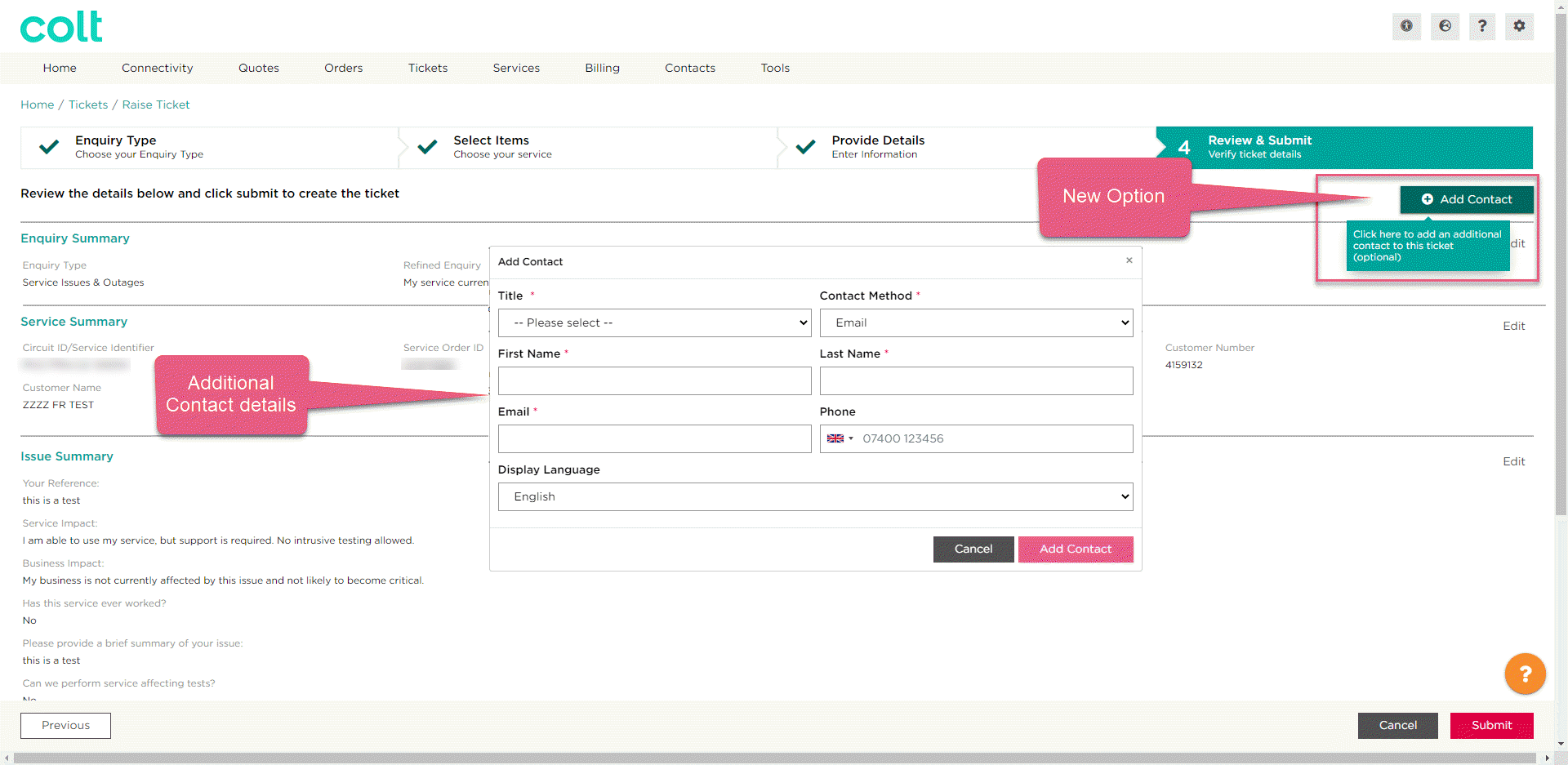Click the Colt logo
This screenshot has height=765, width=1568.
pos(60,26)
